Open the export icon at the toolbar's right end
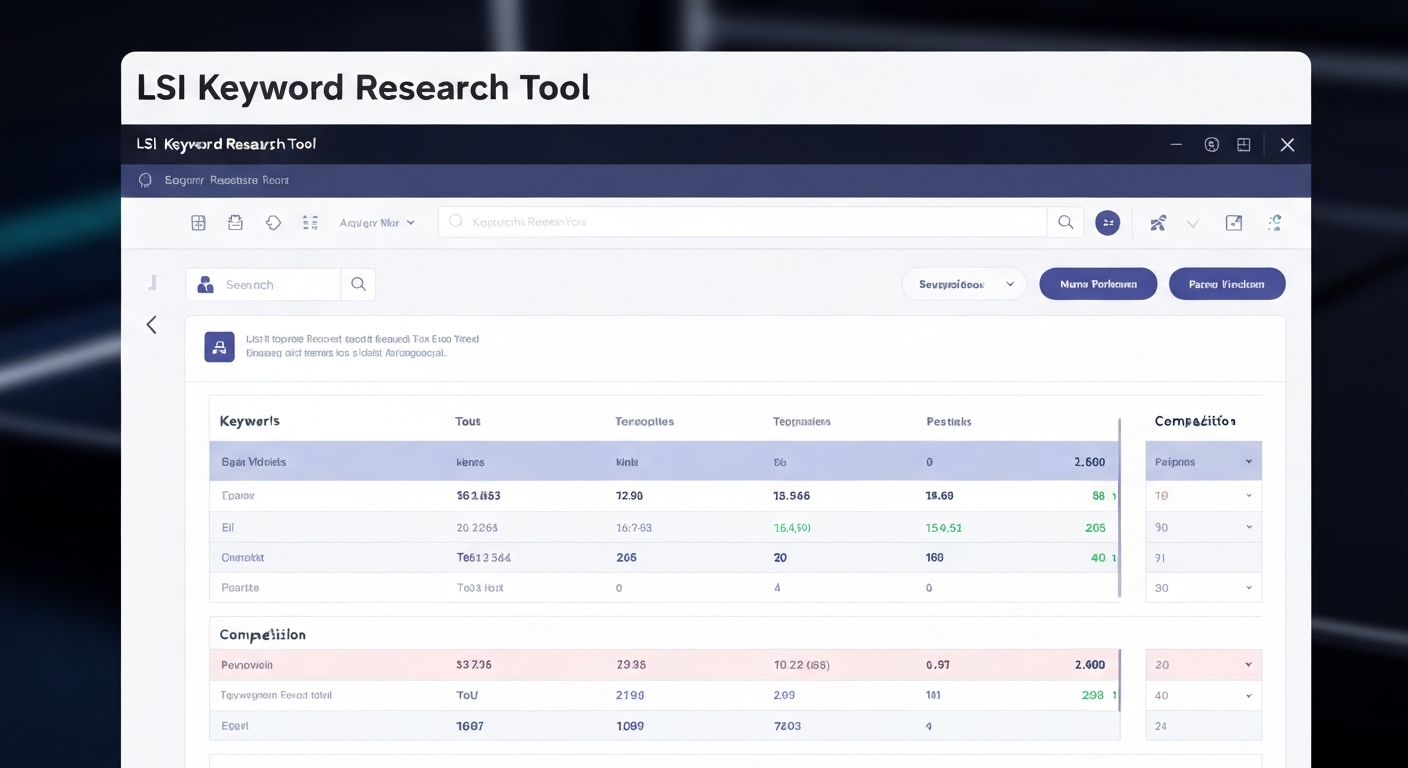 coord(1233,222)
